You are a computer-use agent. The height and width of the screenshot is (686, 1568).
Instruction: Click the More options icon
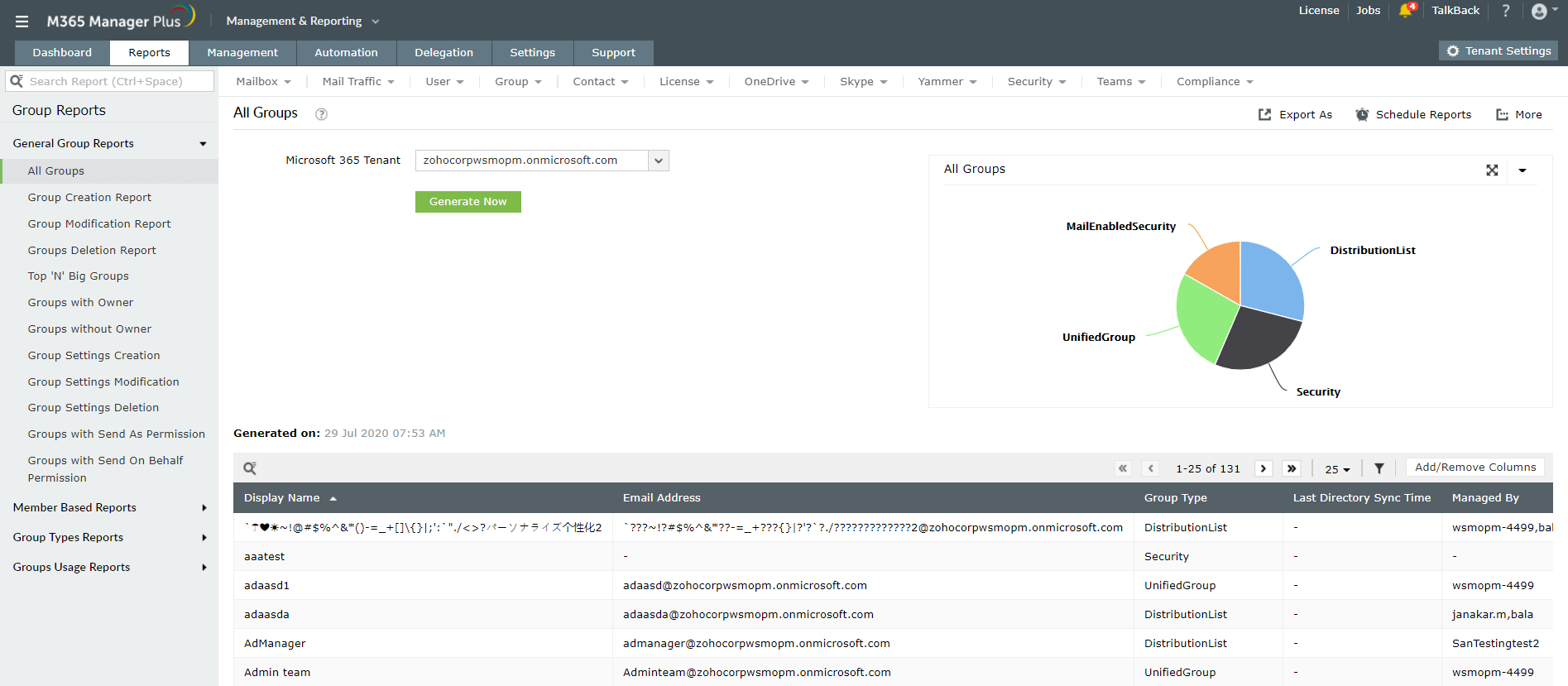point(1503,114)
